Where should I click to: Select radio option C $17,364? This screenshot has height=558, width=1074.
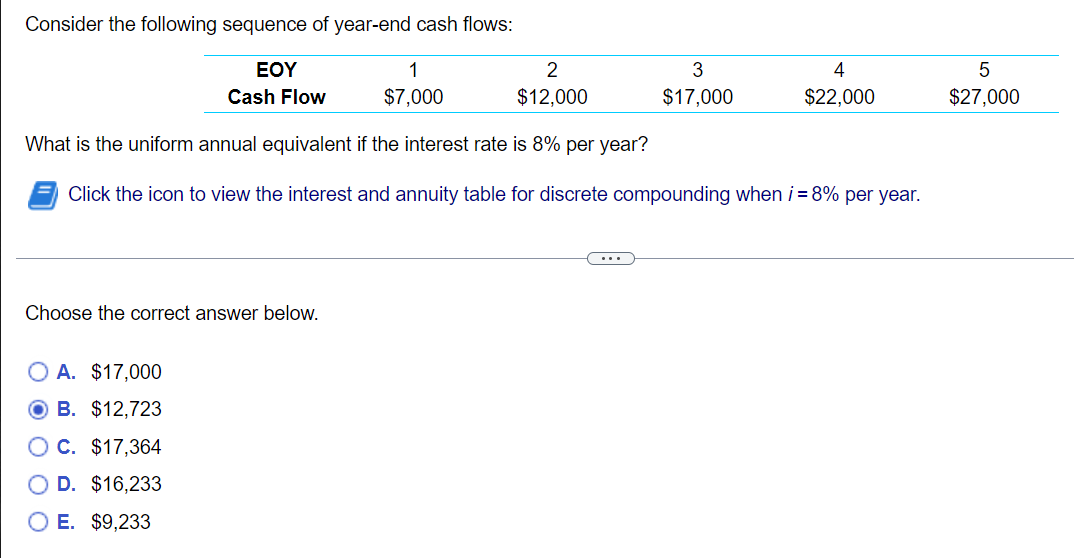click(38, 447)
